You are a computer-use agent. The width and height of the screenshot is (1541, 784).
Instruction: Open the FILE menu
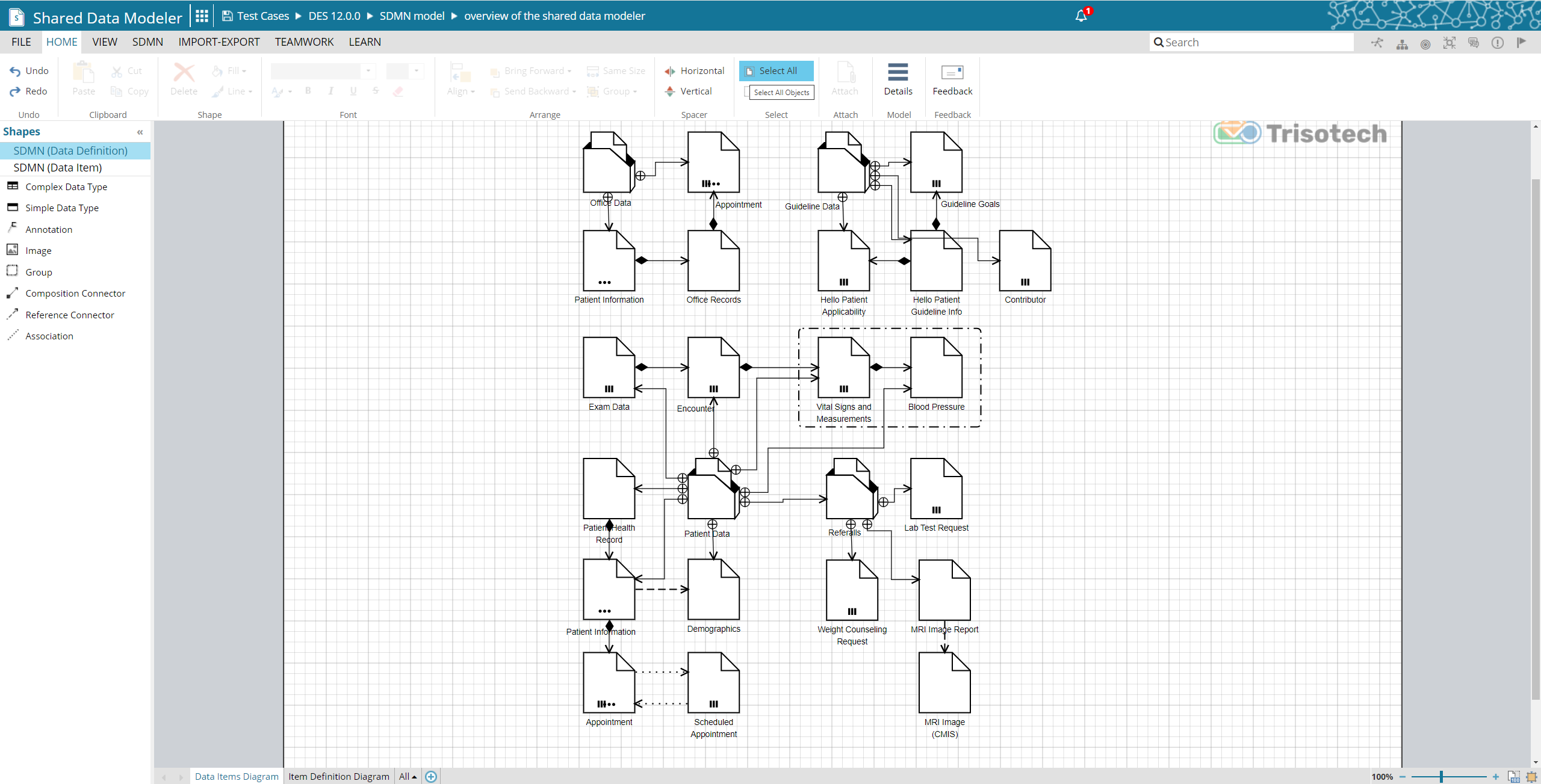[x=21, y=42]
